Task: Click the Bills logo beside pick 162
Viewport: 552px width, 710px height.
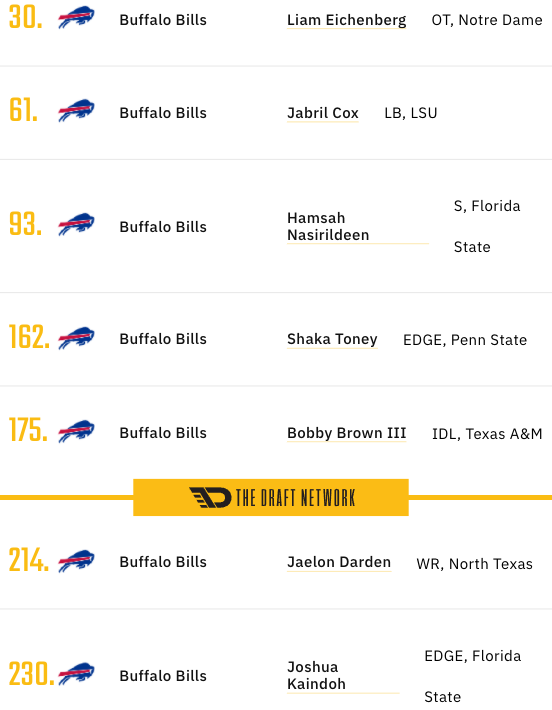Action: [76, 338]
